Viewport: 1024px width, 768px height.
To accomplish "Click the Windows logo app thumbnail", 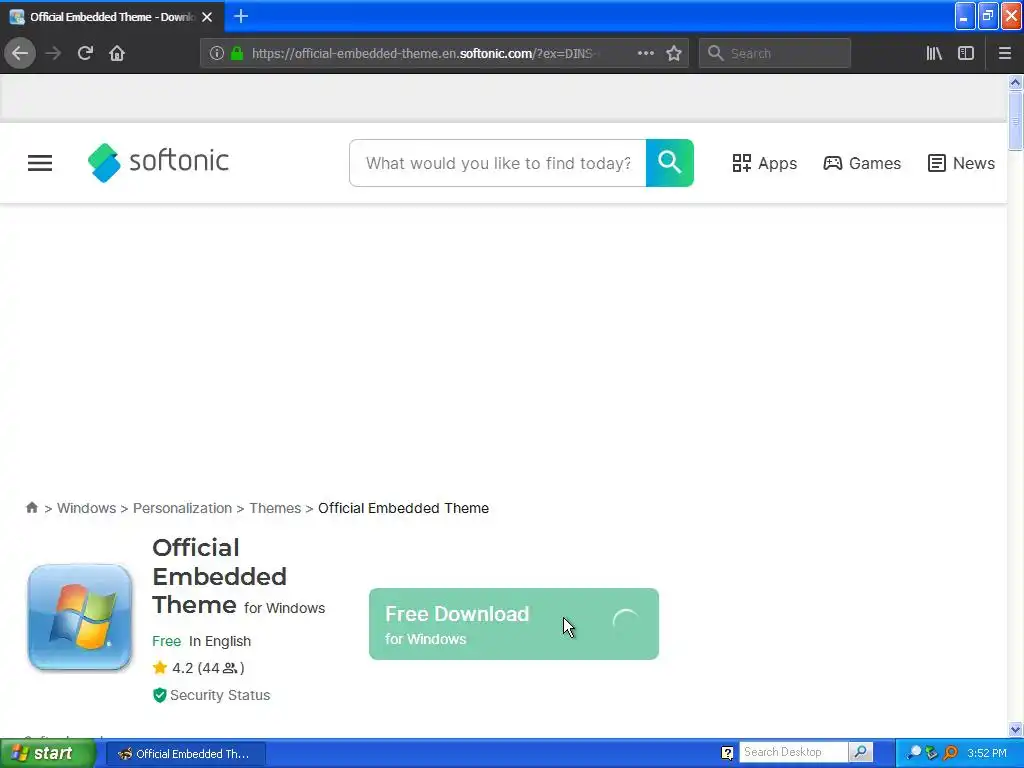I will click(80, 617).
